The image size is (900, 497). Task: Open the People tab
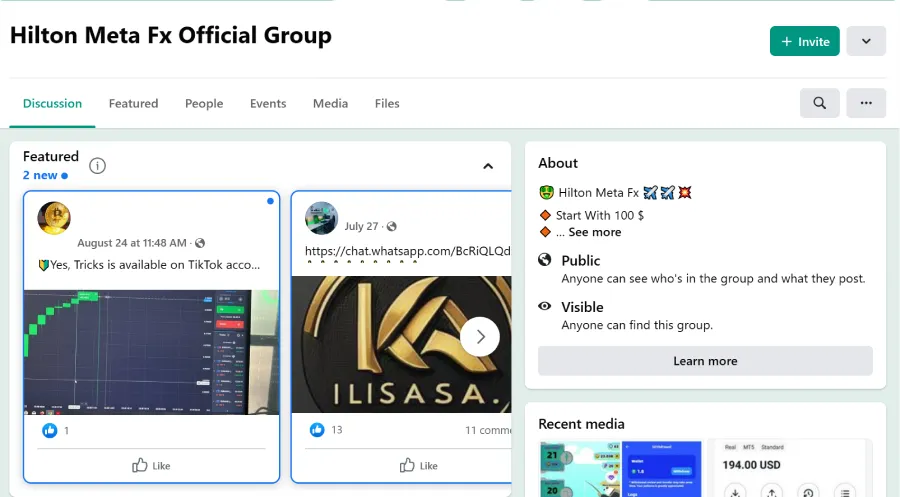[204, 103]
